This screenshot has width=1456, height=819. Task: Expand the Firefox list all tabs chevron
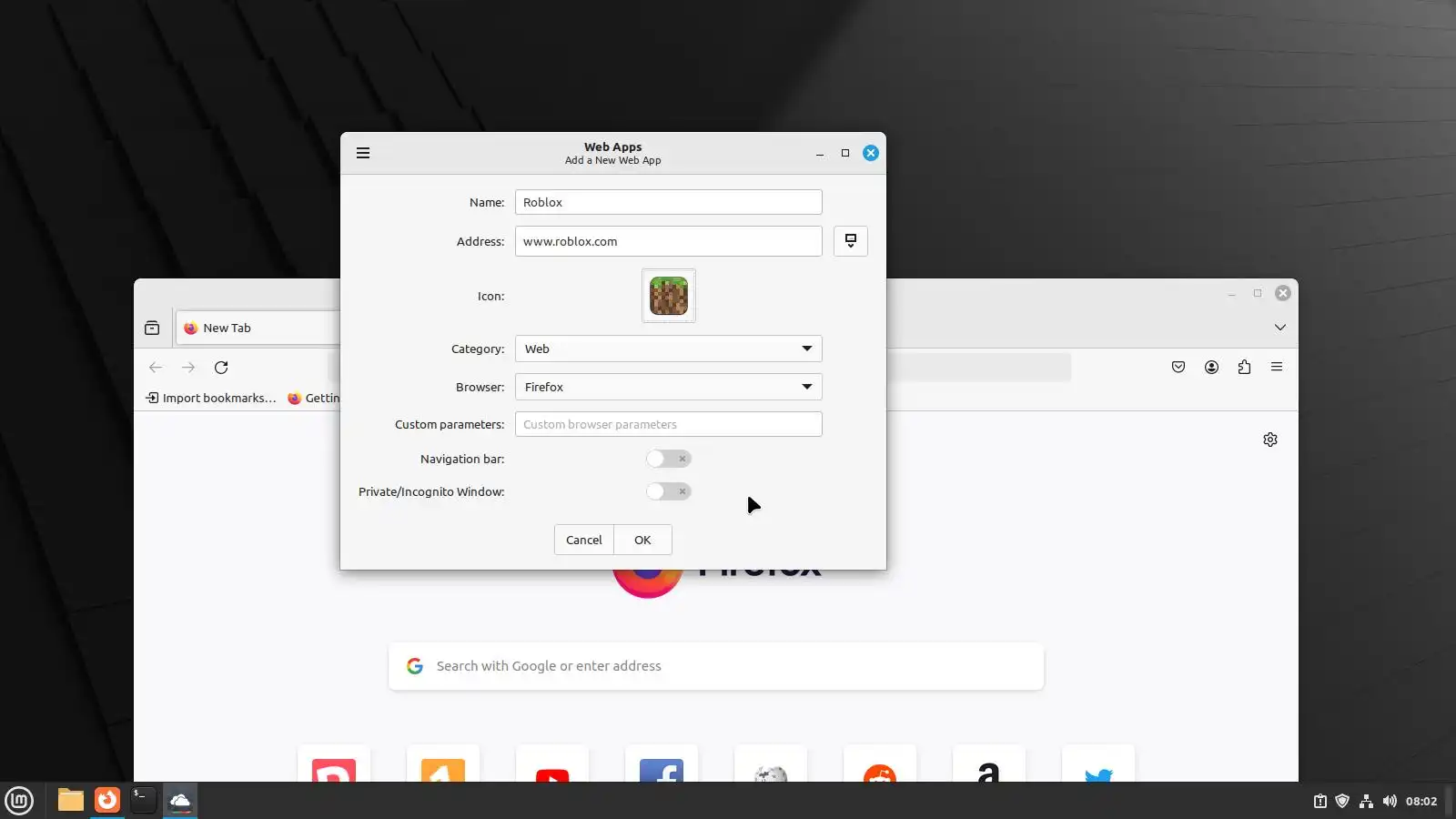pyautogui.click(x=1280, y=328)
